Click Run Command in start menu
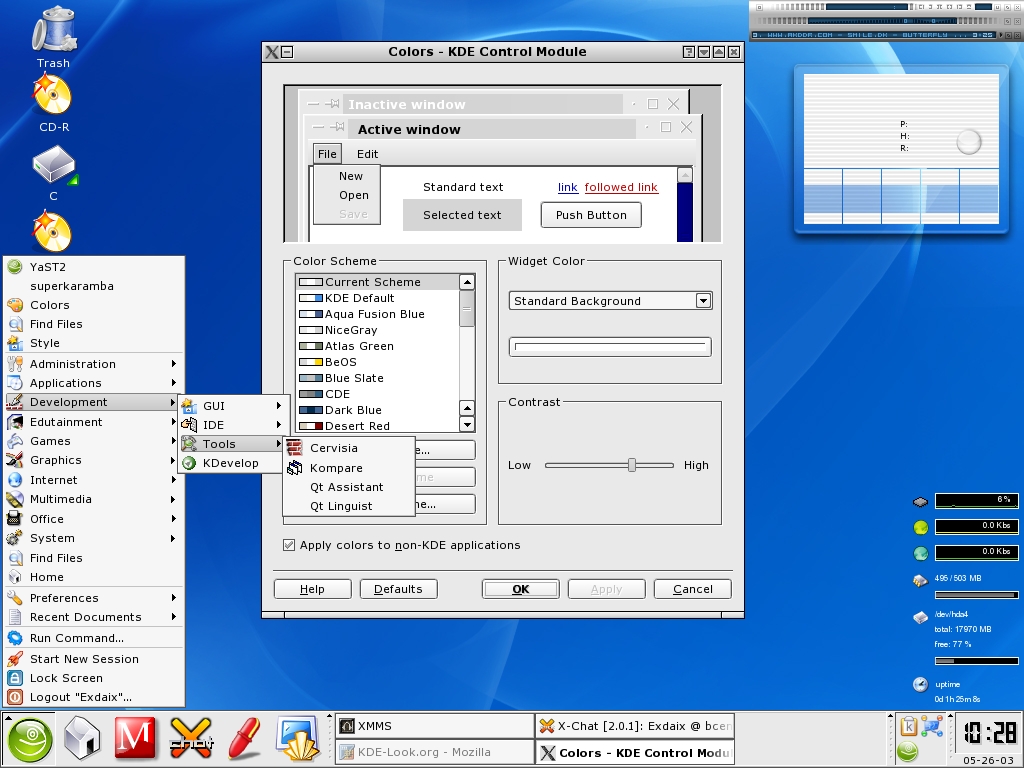Screen dimensions: 1024x768 coord(94,638)
